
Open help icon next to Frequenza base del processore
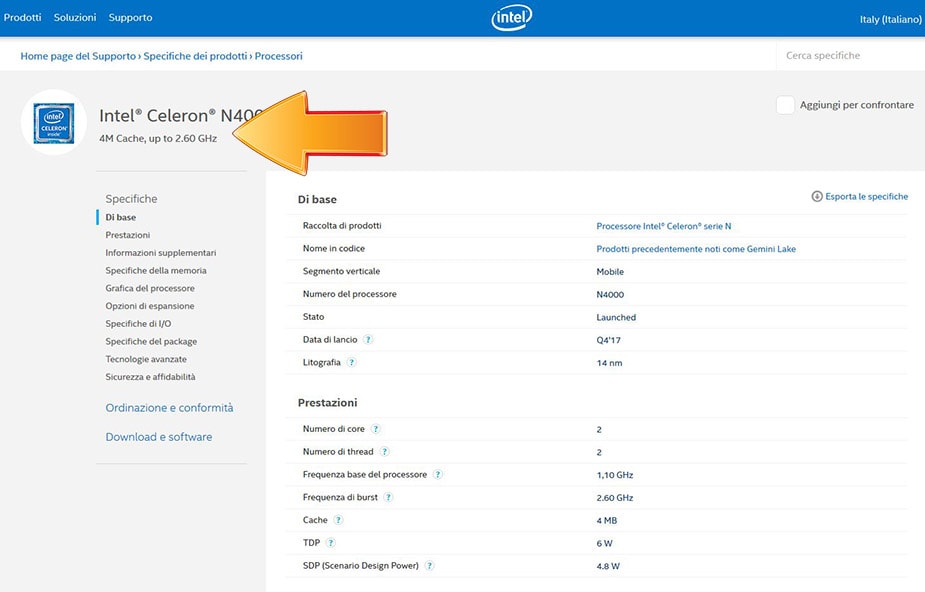(x=438, y=475)
